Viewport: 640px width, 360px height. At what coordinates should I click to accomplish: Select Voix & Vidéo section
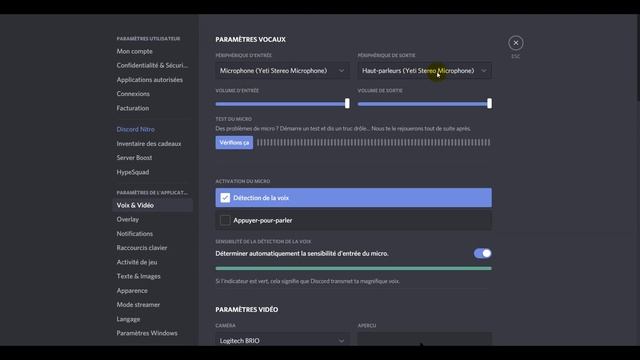(153, 205)
